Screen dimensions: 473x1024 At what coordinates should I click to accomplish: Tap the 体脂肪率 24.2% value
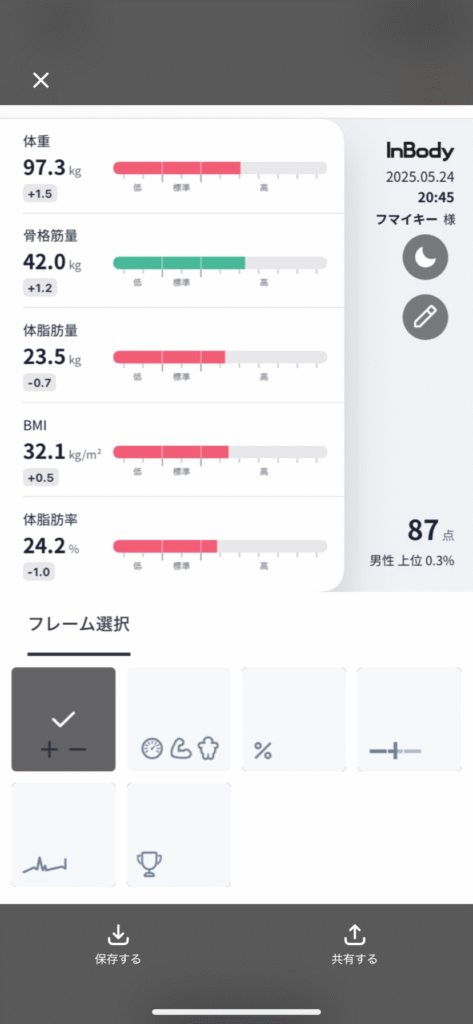51,545
